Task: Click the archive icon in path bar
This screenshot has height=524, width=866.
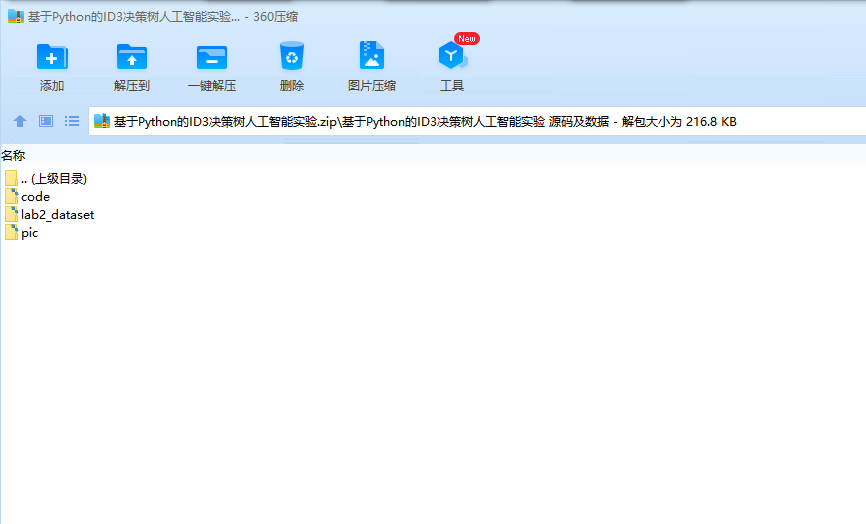Action: pyautogui.click(x=102, y=121)
